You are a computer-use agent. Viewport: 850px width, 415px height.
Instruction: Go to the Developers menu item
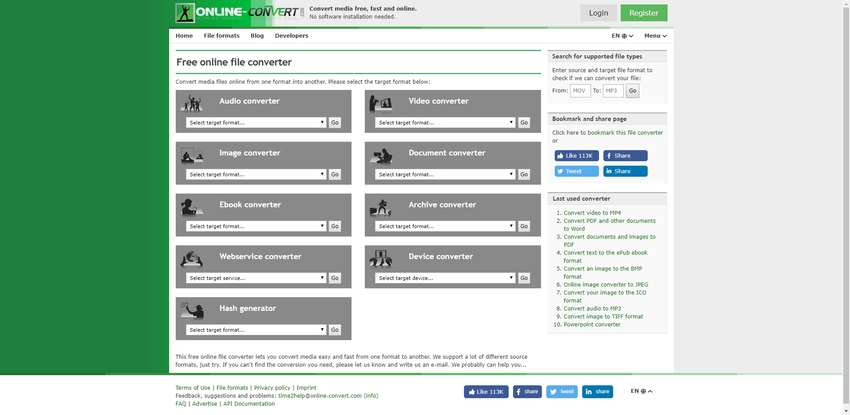coord(291,36)
